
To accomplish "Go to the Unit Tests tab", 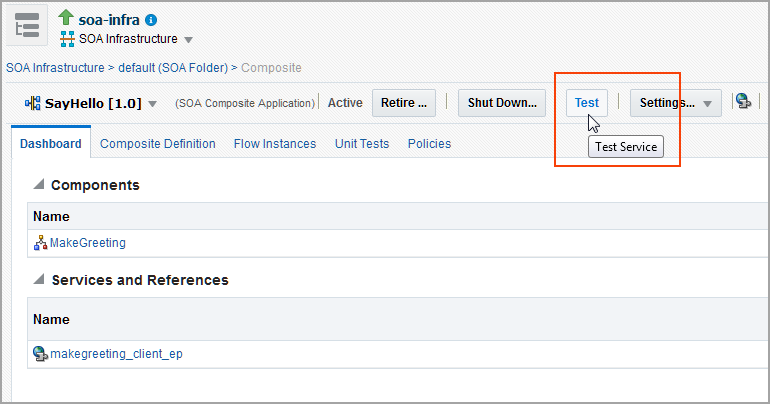I will 362,144.
